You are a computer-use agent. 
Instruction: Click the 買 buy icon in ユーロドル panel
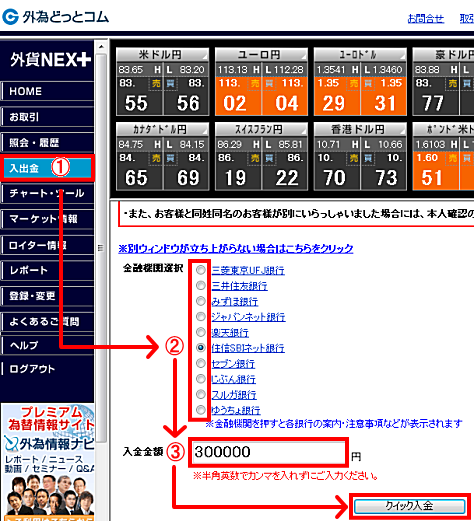pyautogui.click(x=368, y=83)
